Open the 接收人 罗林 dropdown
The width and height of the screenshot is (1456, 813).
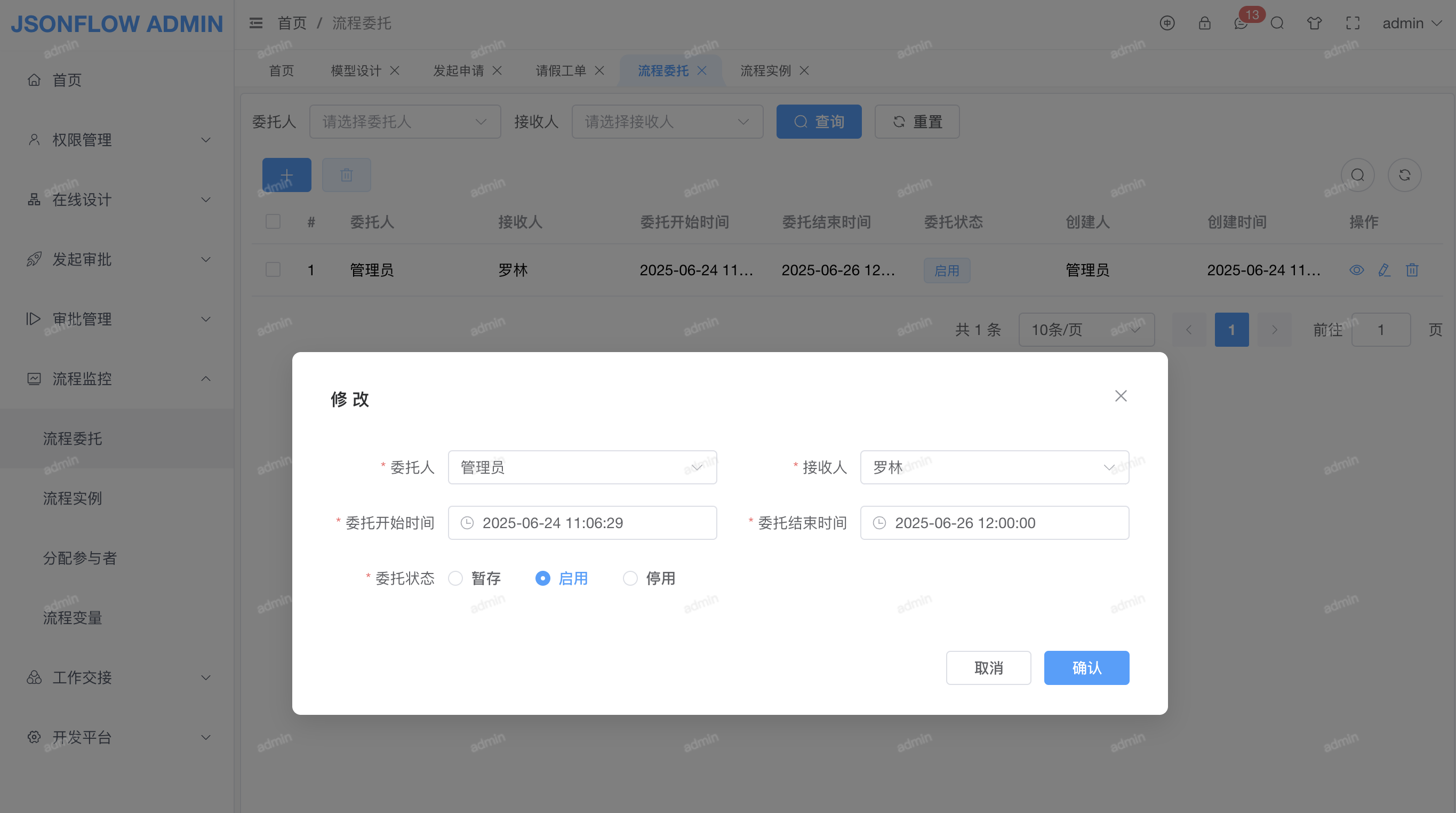click(x=994, y=467)
